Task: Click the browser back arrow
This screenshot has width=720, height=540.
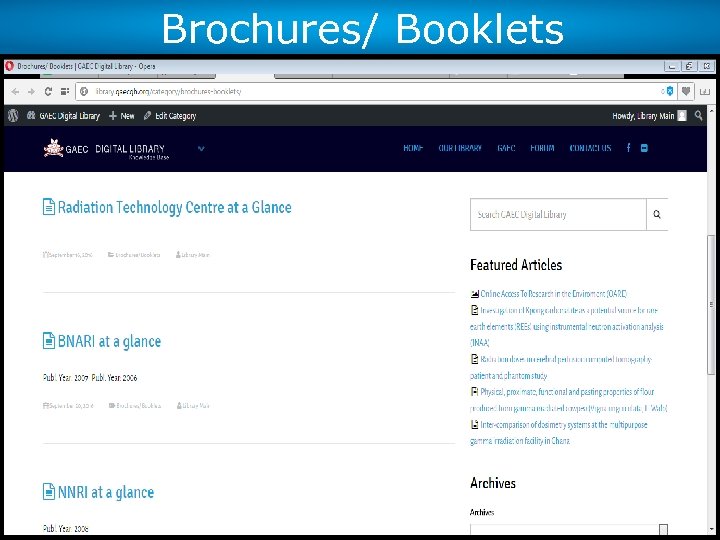Action: click(15, 91)
